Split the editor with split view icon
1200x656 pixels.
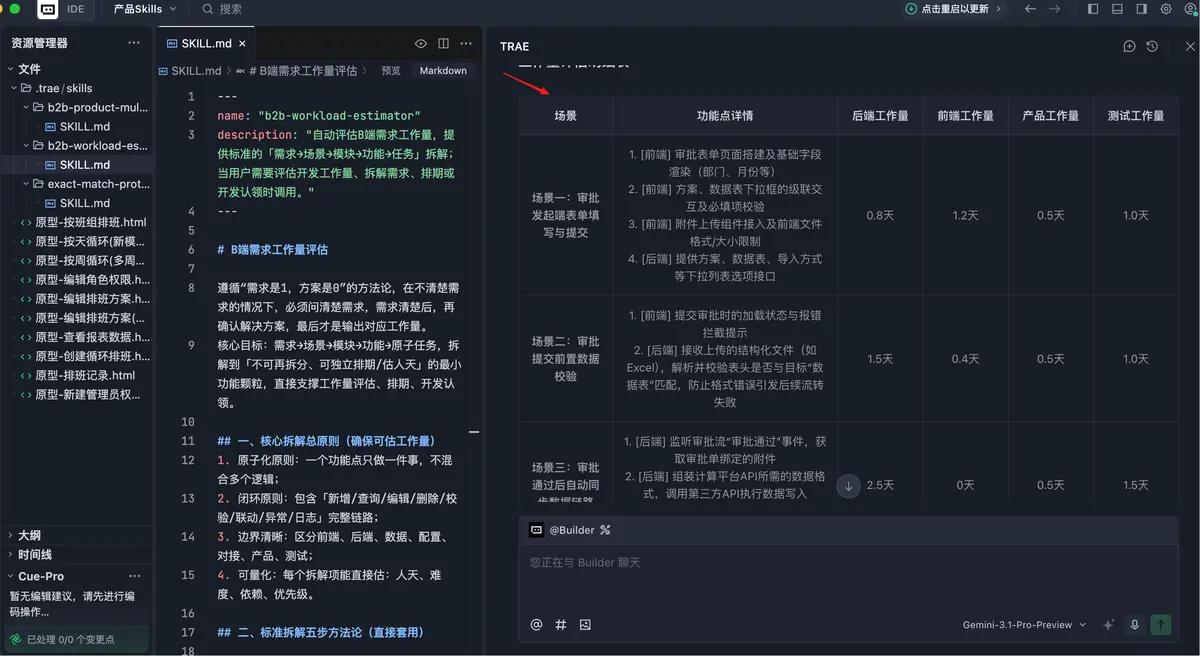tap(443, 44)
